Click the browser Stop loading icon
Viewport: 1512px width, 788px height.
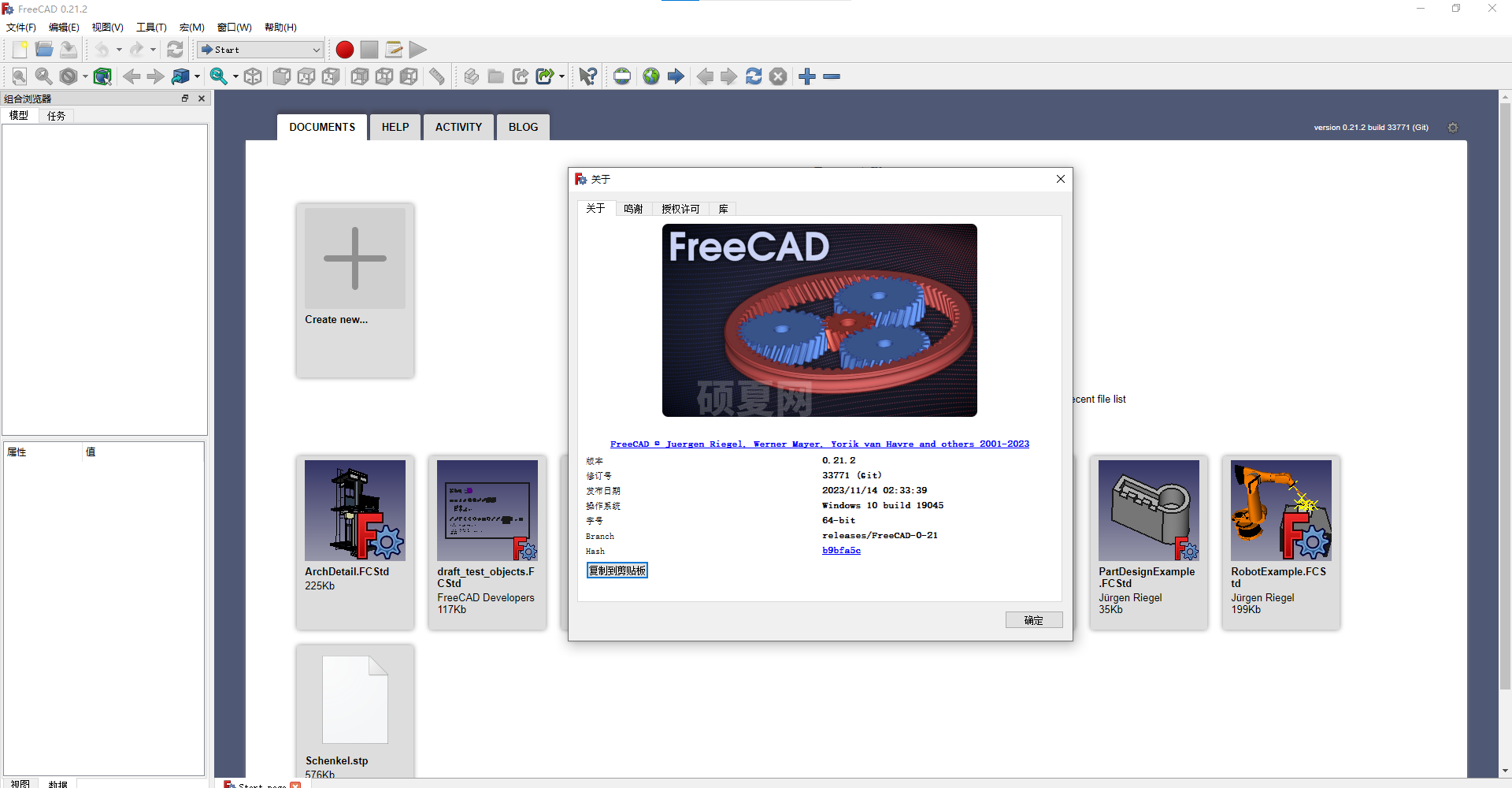click(778, 76)
